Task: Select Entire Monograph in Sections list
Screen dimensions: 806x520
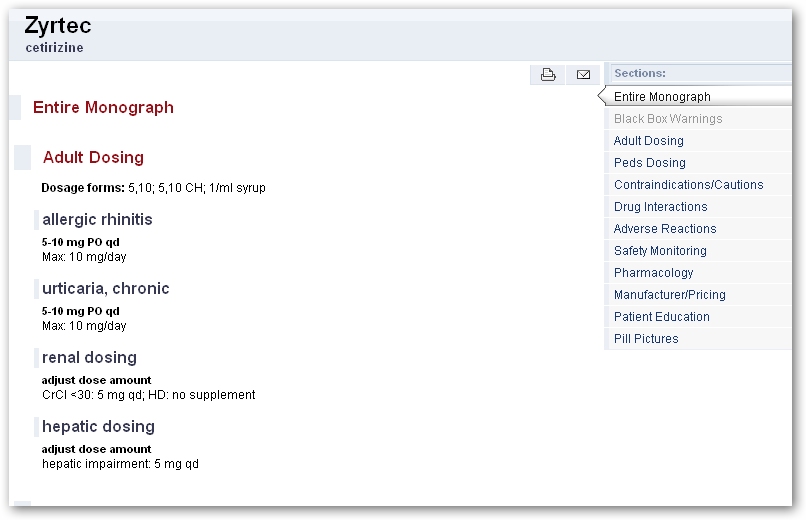Action: coord(662,97)
